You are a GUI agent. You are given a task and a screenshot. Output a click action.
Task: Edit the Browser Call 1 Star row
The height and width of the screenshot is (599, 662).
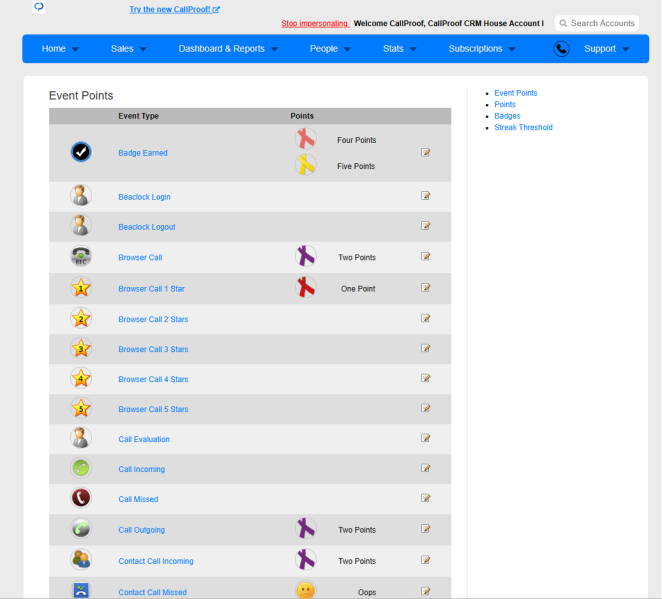click(x=426, y=288)
